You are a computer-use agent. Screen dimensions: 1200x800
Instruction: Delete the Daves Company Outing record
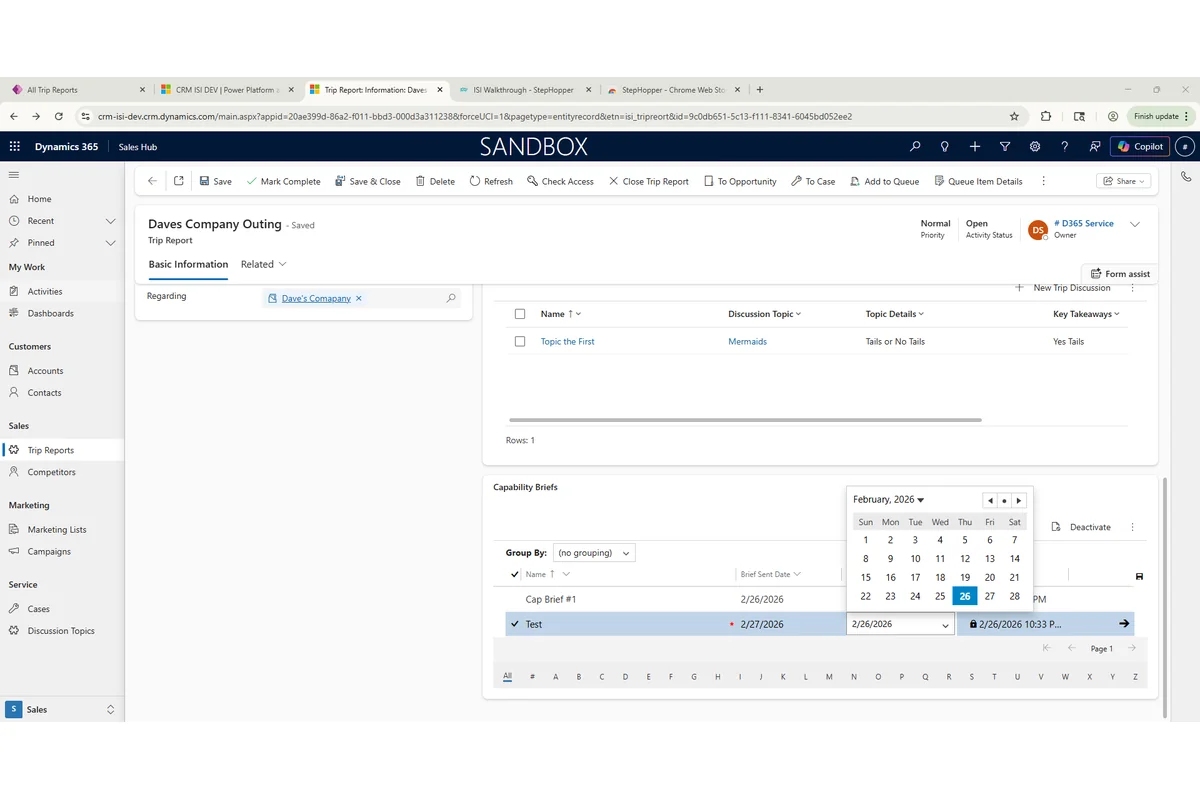[x=437, y=181]
